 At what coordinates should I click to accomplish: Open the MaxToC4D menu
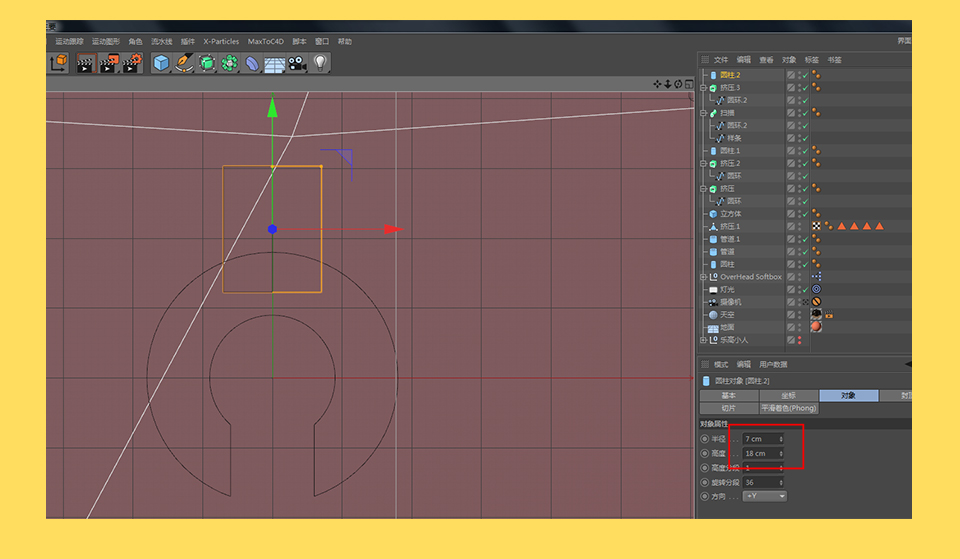[266, 42]
